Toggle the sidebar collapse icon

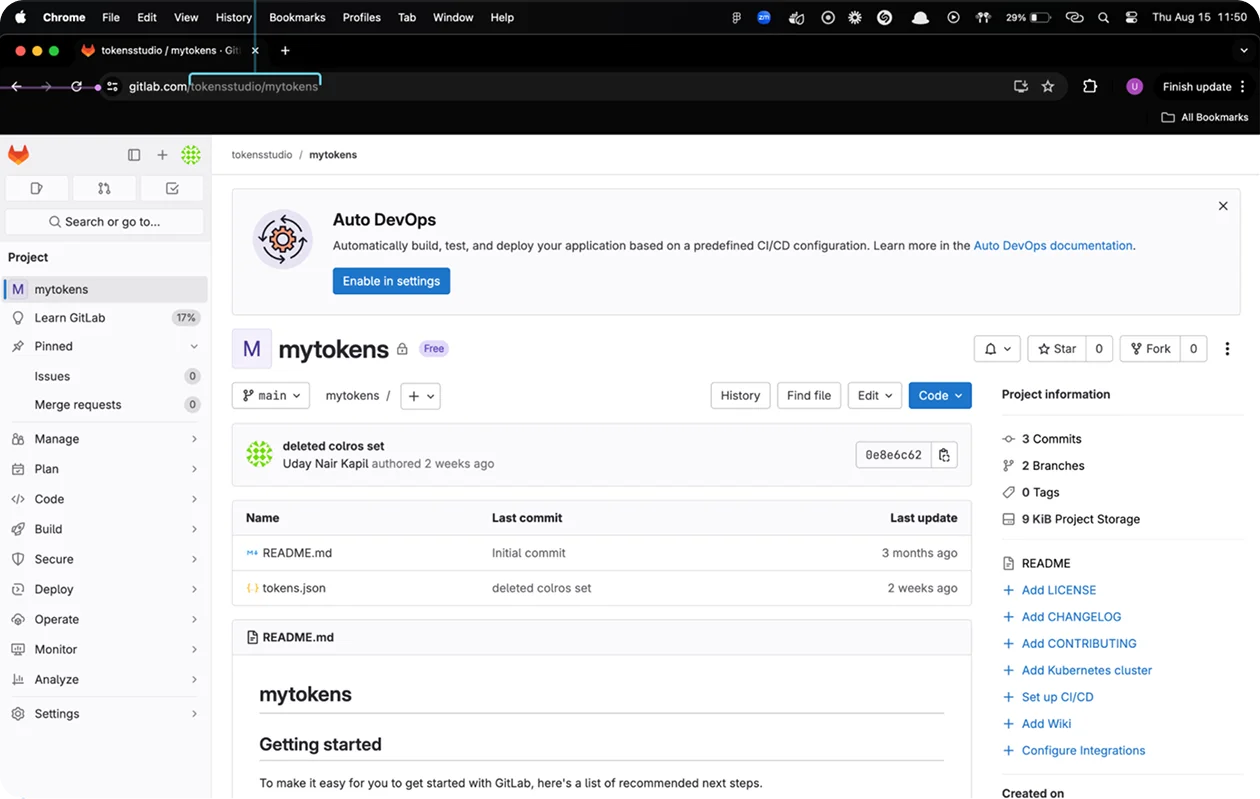pos(134,155)
